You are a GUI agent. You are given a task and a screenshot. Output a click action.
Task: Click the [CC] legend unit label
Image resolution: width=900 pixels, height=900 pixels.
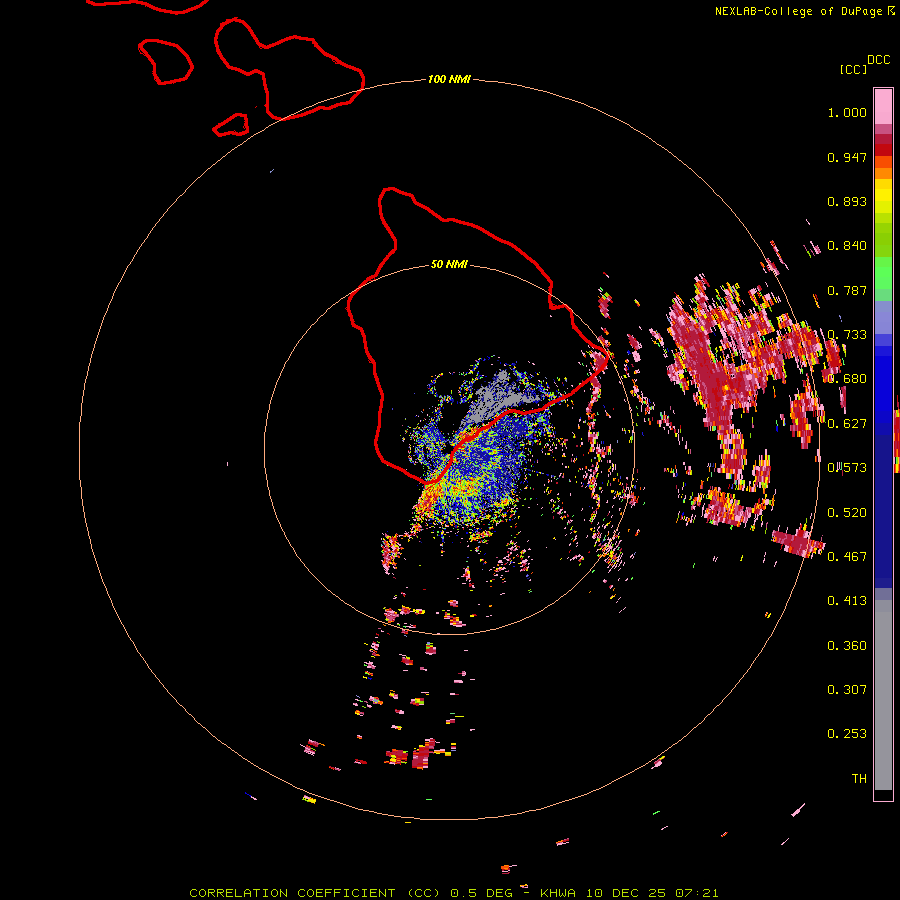[853, 69]
